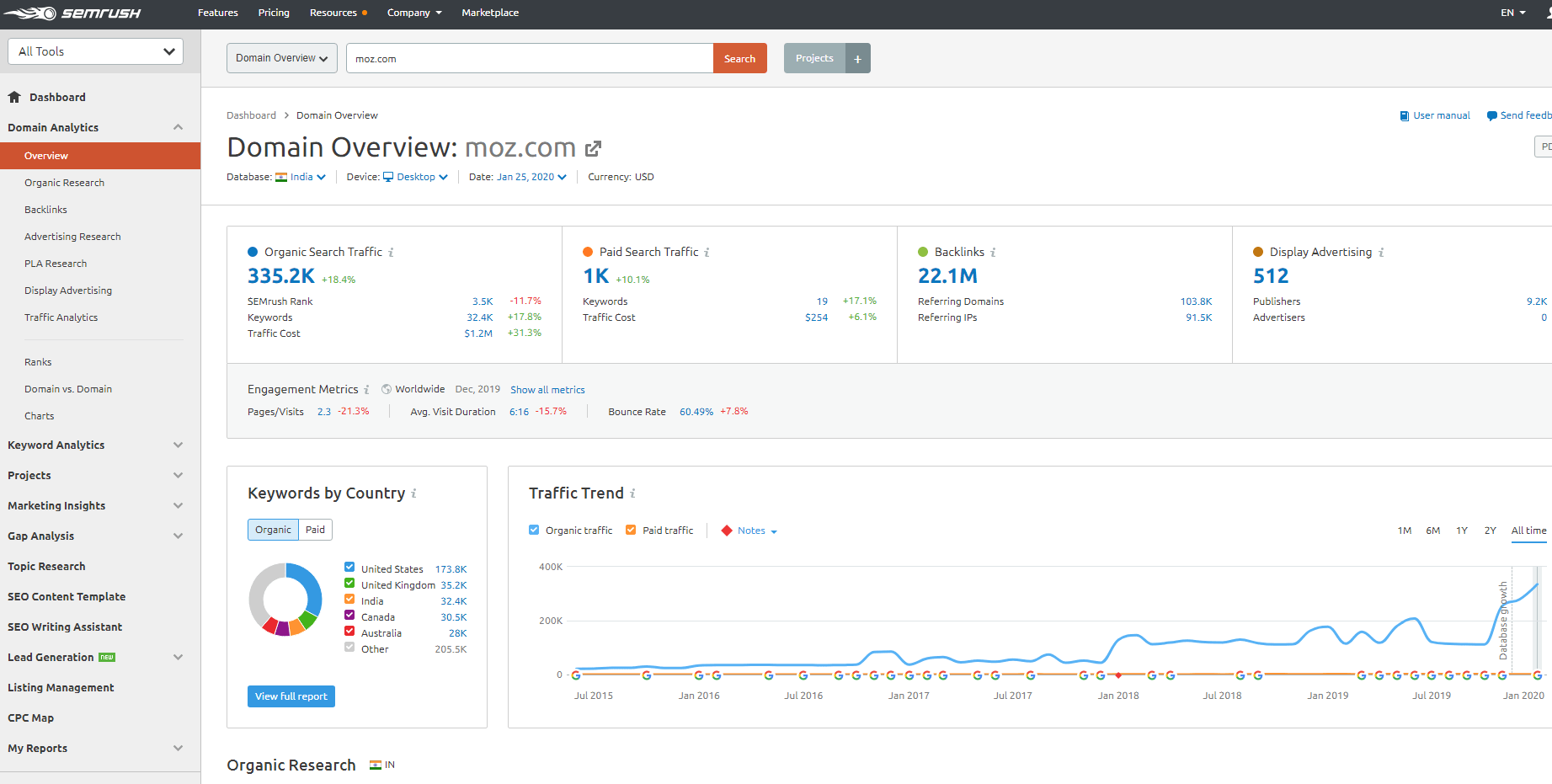Click the red note marker near Jan 2018
The width and height of the screenshot is (1552, 784).
click(x=1118, y=675)
